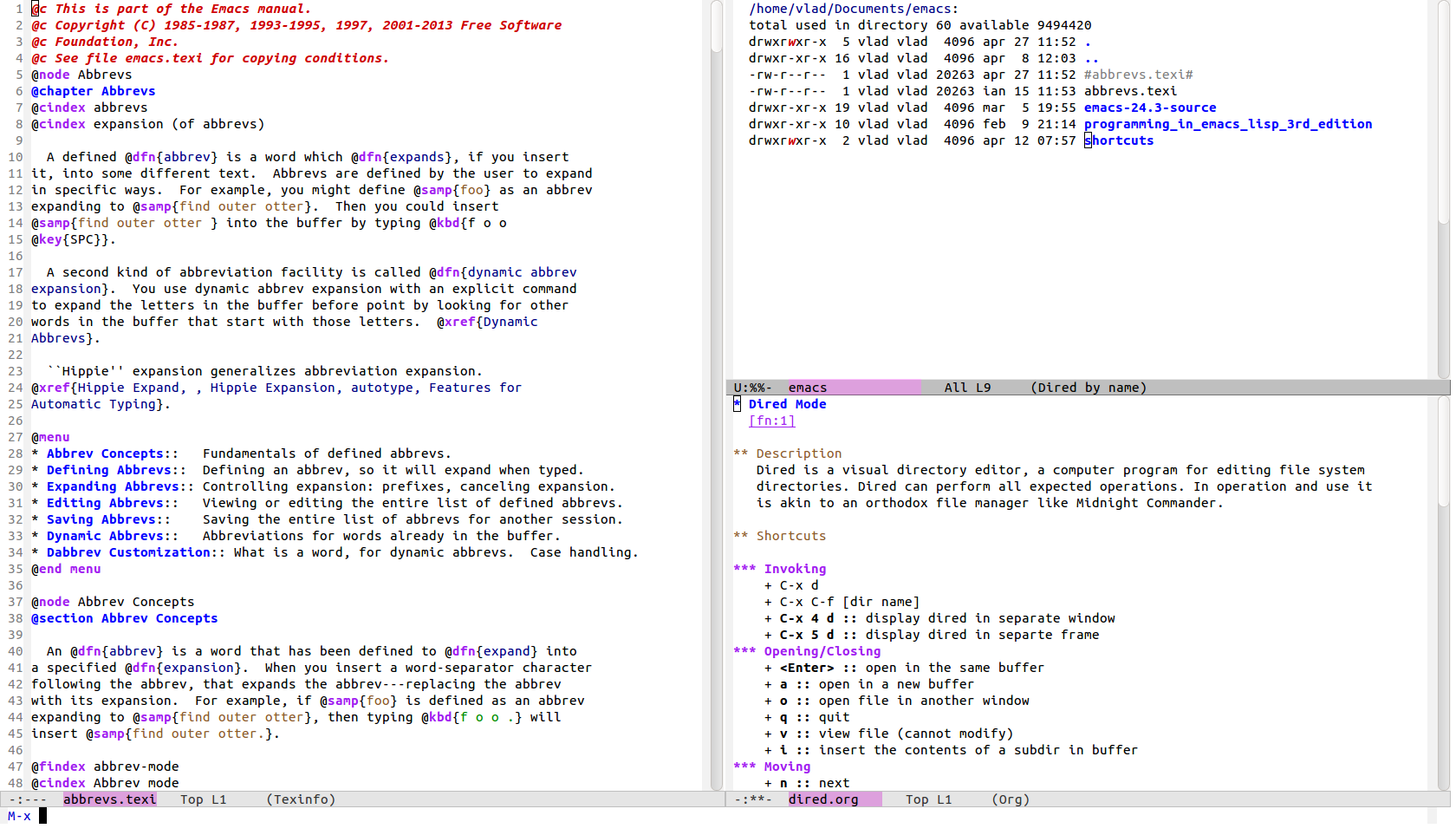Click the 'q :: quit' list item
Screen dimensions: 1456x835
807,717
